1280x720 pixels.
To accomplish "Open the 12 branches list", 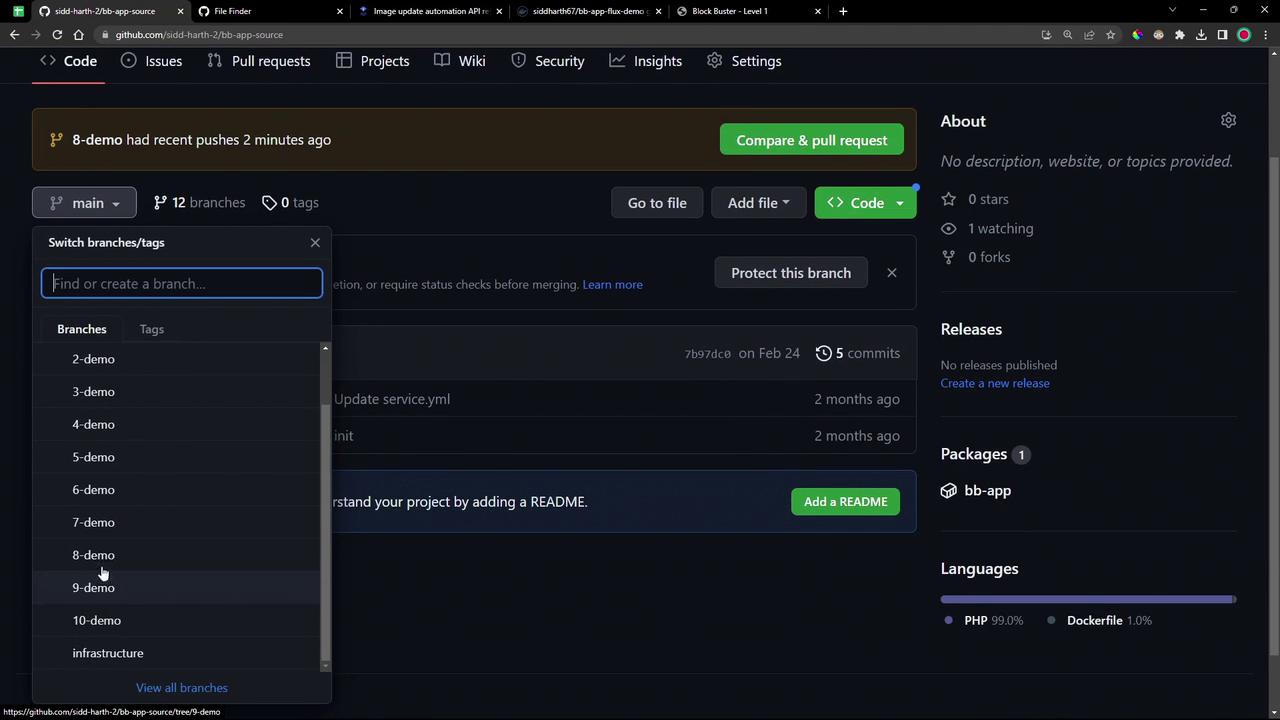I will pos(199,203).
